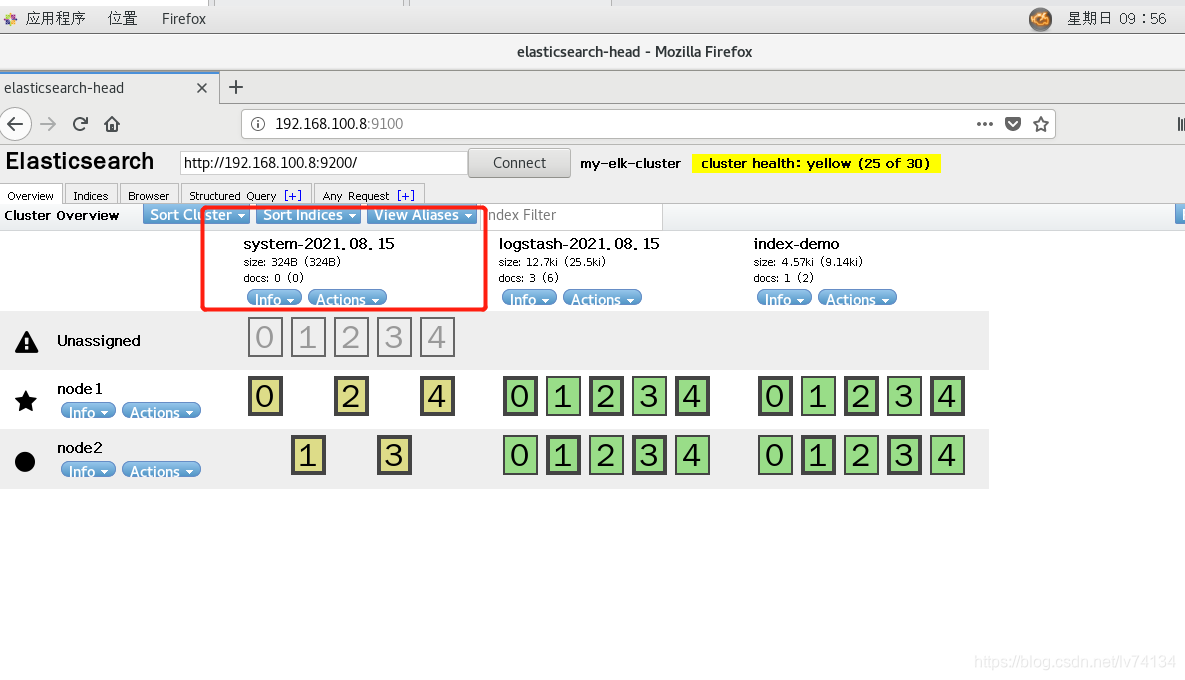
Task: Open Info dropdown for logstash-2021.08.15
Action: pos(530,298)
